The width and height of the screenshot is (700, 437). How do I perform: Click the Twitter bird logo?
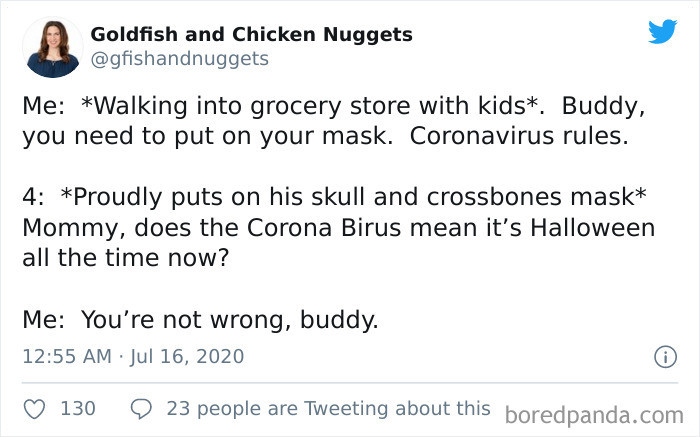coord(662,31)
